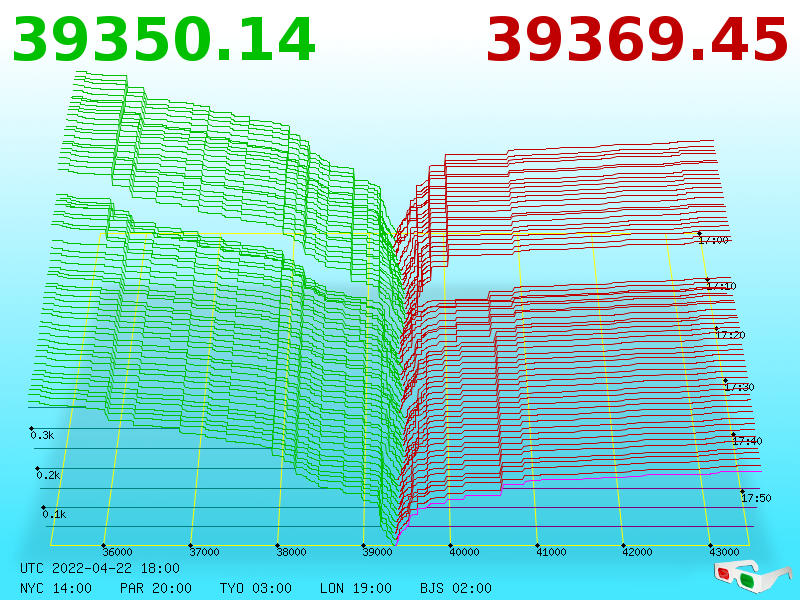Screen dimensions: 800x600
Task: Click the 0.2k volume axis label
Action: click(48, 475)
